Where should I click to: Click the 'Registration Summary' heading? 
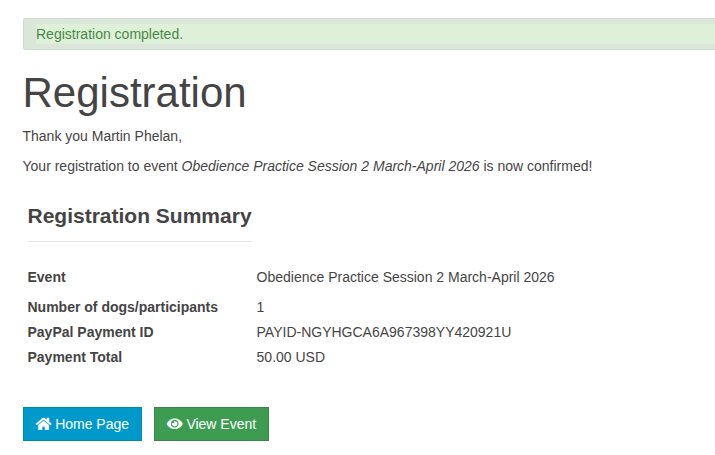click(140, 216)
